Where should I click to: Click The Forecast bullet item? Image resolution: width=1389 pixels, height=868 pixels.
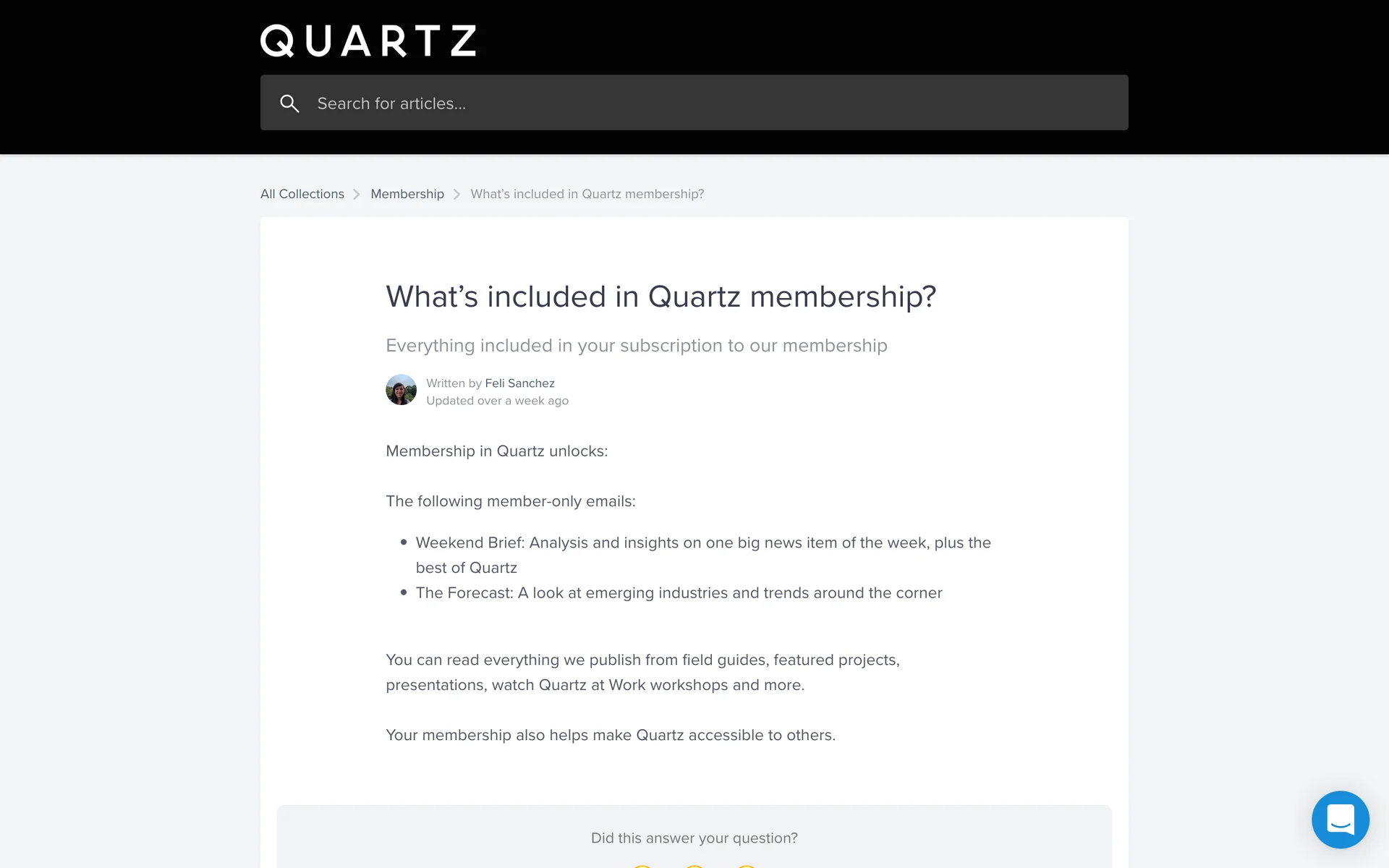click(x=679, y=593)
